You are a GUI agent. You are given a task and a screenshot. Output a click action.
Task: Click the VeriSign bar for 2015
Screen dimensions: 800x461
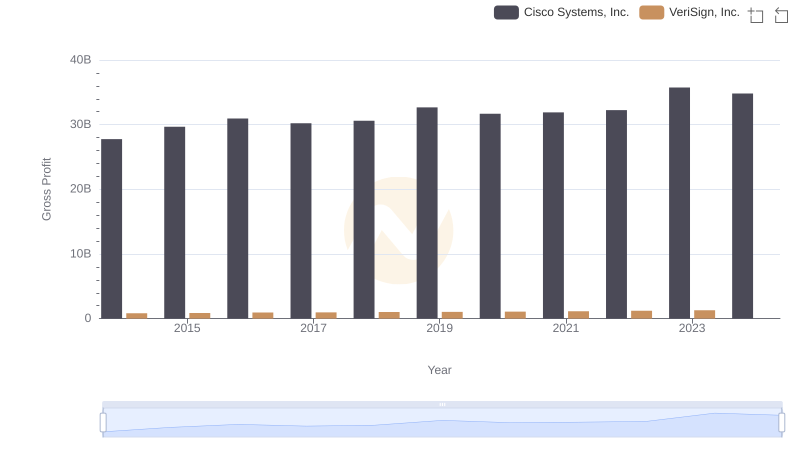click(199, 316)
